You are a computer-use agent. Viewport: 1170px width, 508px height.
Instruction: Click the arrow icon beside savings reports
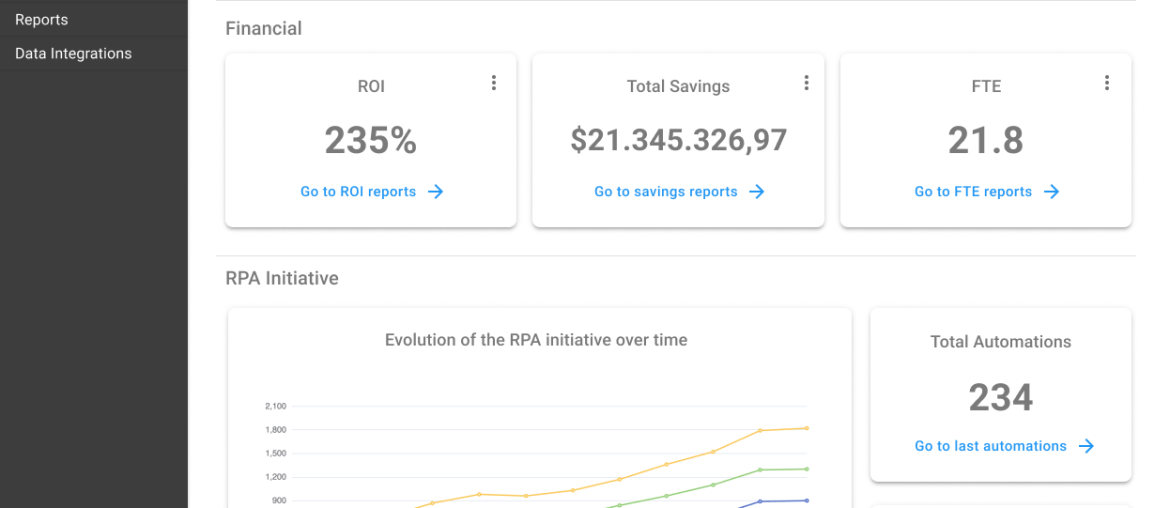pyautogui.click(x=757, y=192)
